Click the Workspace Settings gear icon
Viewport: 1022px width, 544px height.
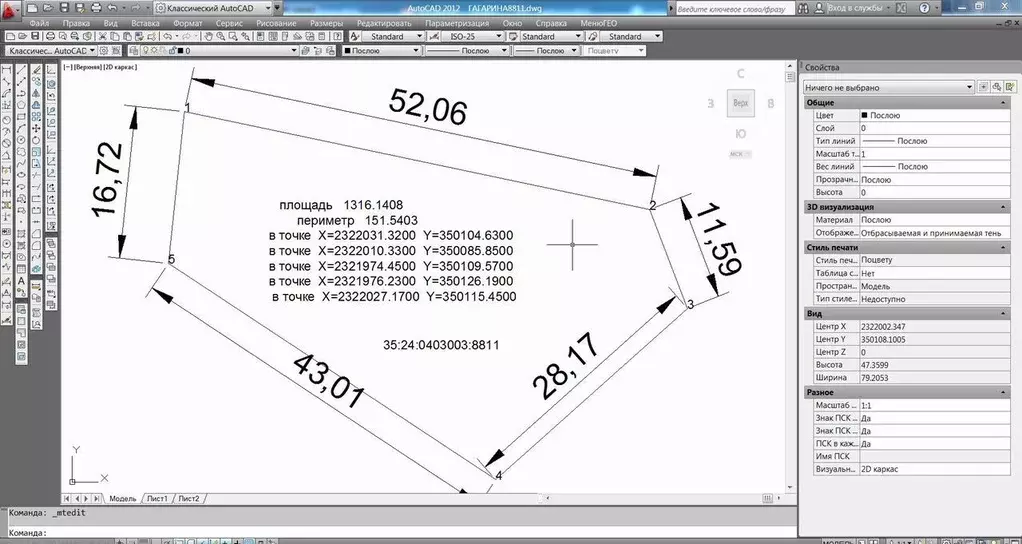(x=104, y=51)
